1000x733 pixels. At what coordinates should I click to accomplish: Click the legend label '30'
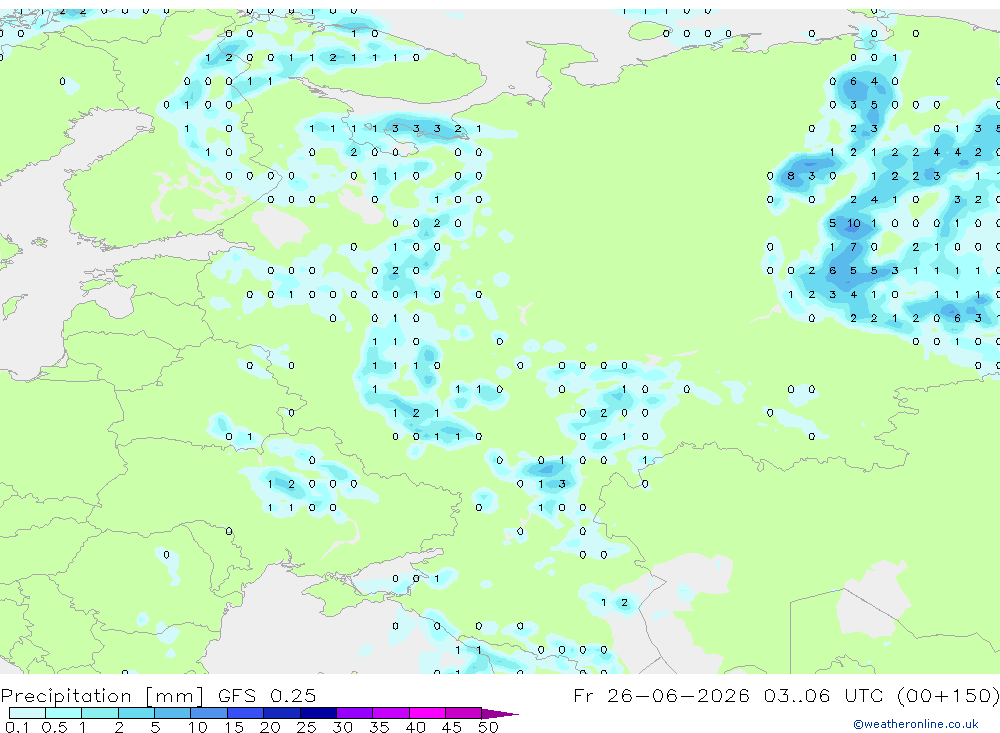point(342,727)
